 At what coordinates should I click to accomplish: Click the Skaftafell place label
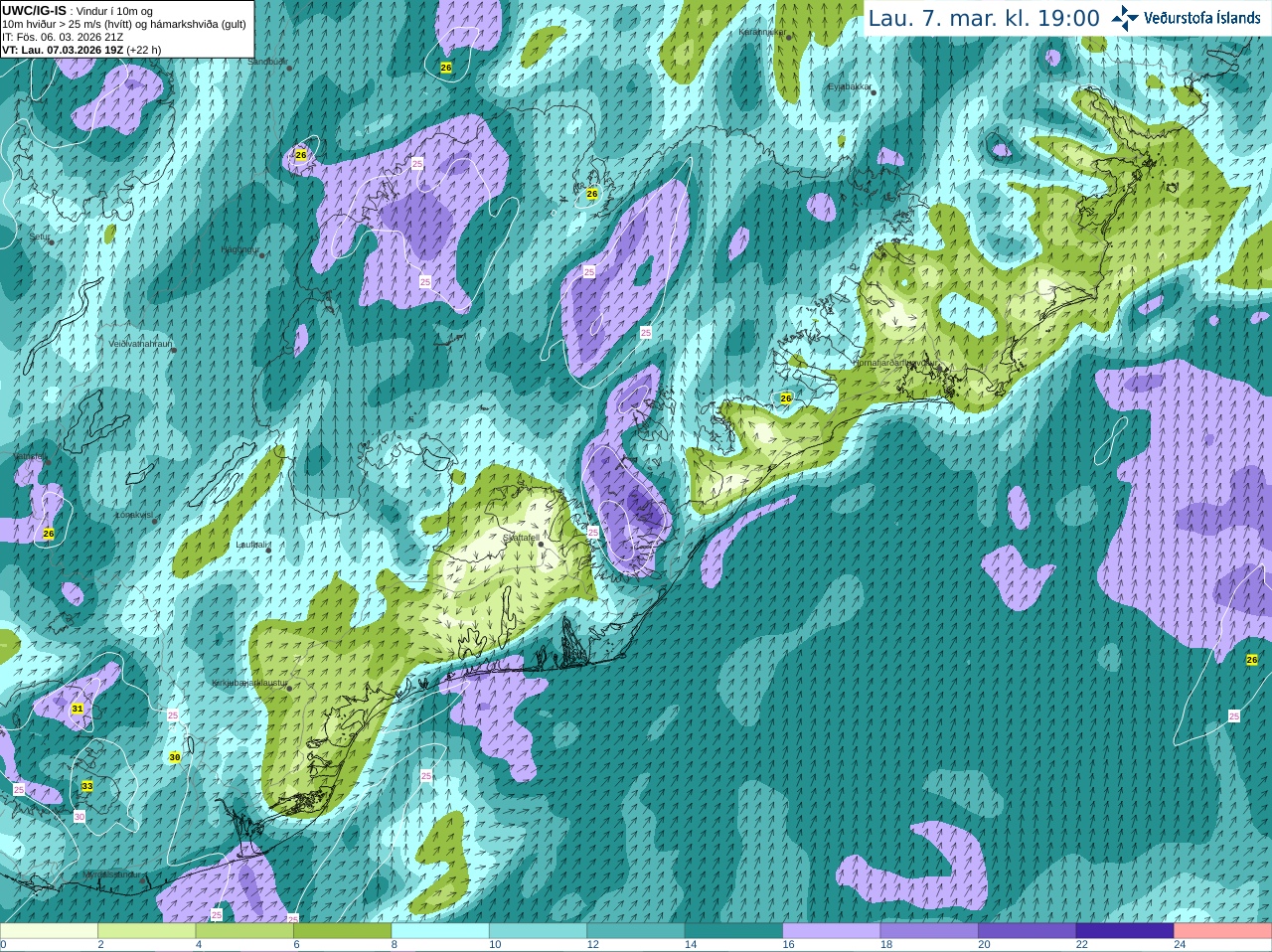pyautogui.click(x=521, y=538)
